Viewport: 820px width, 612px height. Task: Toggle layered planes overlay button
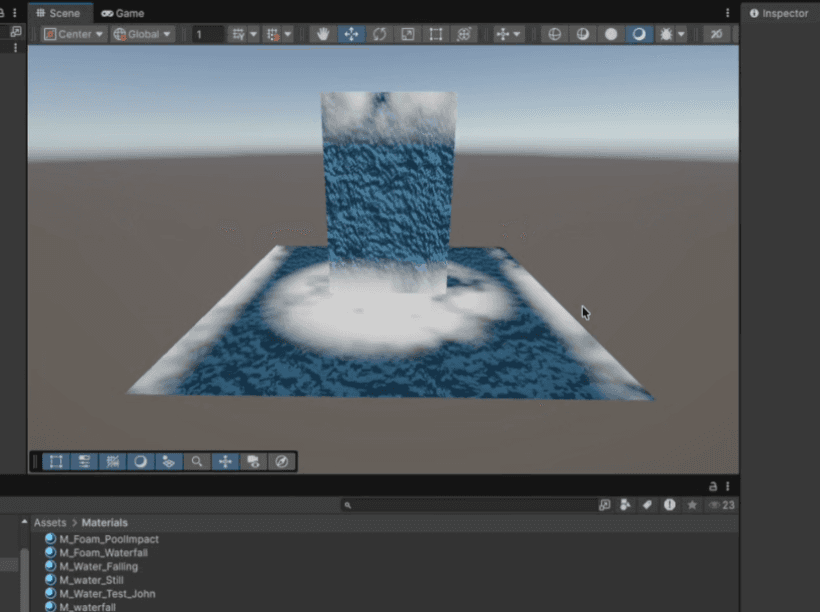(169, 461)
